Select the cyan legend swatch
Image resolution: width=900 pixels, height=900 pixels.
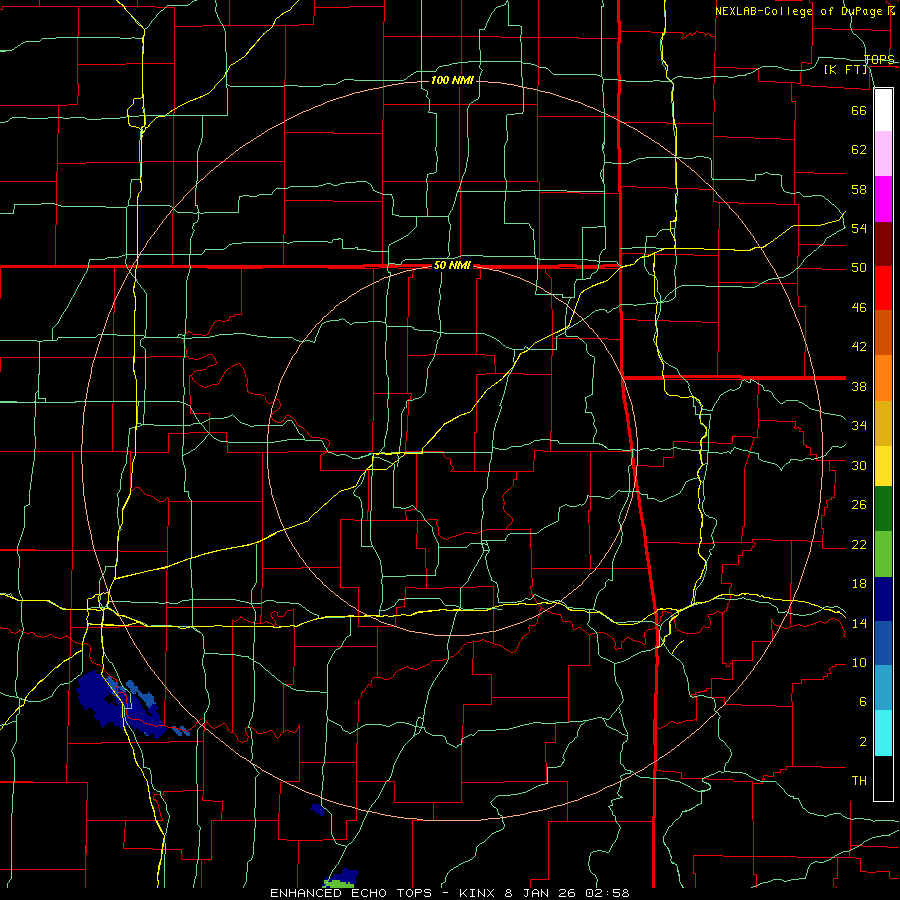tap(883, 733)
